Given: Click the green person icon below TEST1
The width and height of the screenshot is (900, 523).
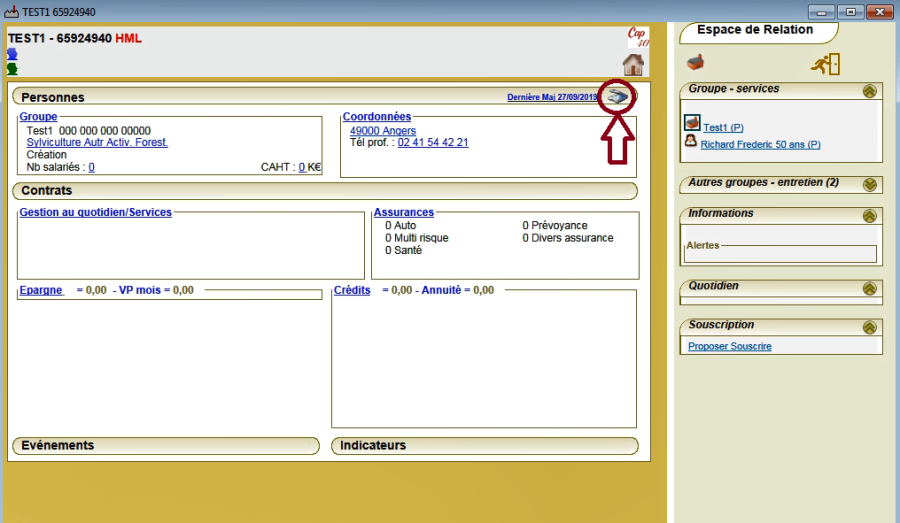Looking at the screenshot, I should coord(12,69).
